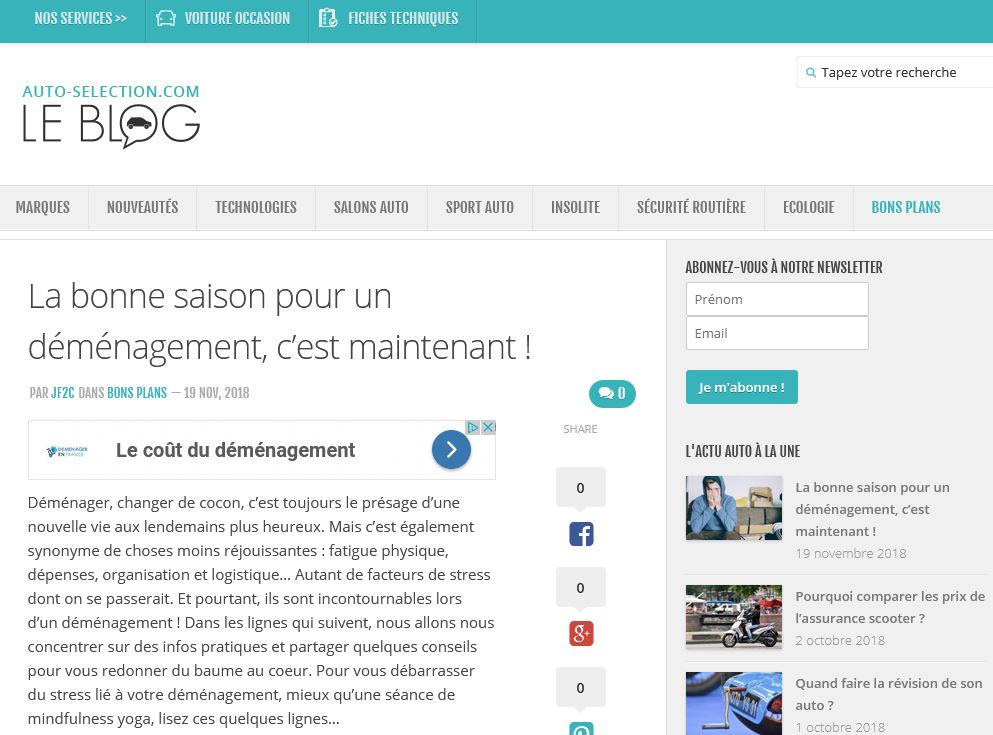Click the ad's blue arrow button

(451, 450)
